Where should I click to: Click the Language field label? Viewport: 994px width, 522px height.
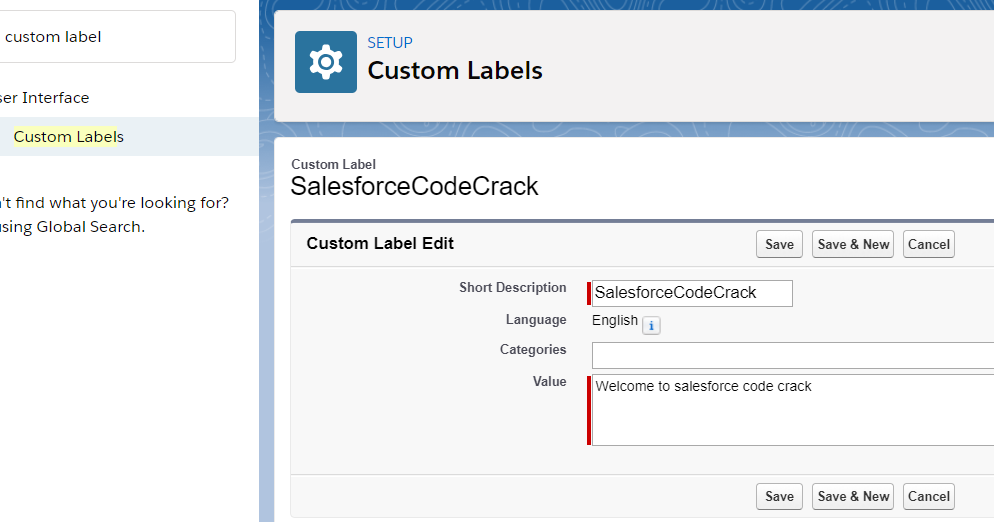click(536, 320)
